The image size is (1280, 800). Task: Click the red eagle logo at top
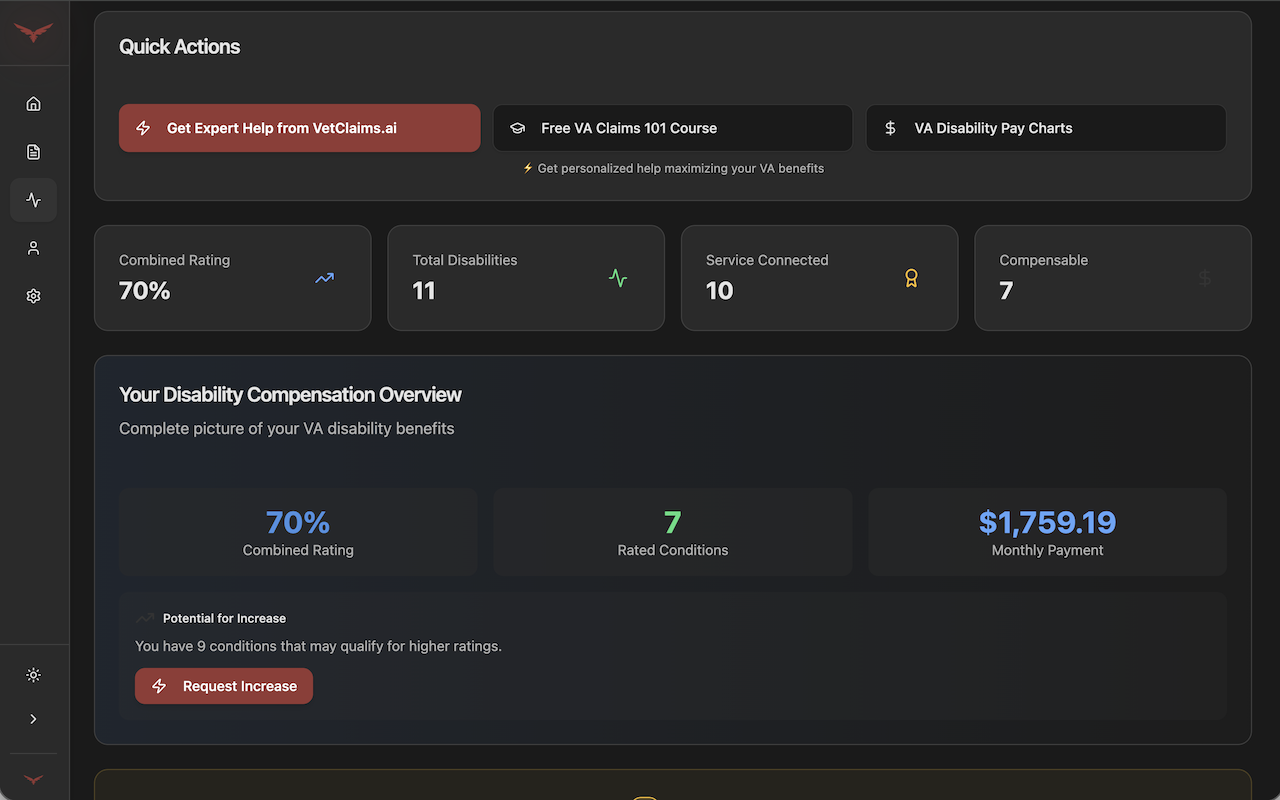coord(33,33)
